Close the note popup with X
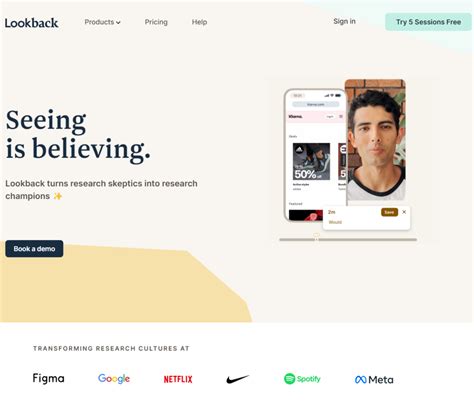474x412 pixels. click(x=404, y=212)
